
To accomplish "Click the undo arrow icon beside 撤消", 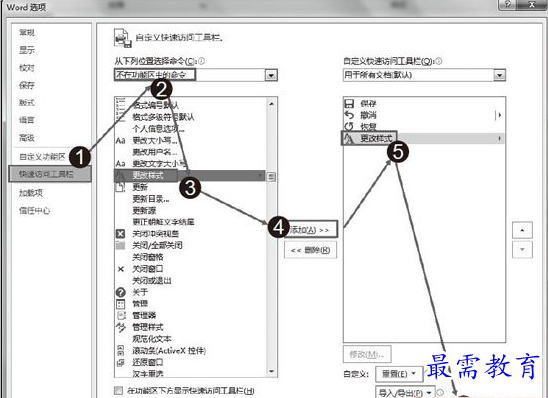I will [349, 115].
